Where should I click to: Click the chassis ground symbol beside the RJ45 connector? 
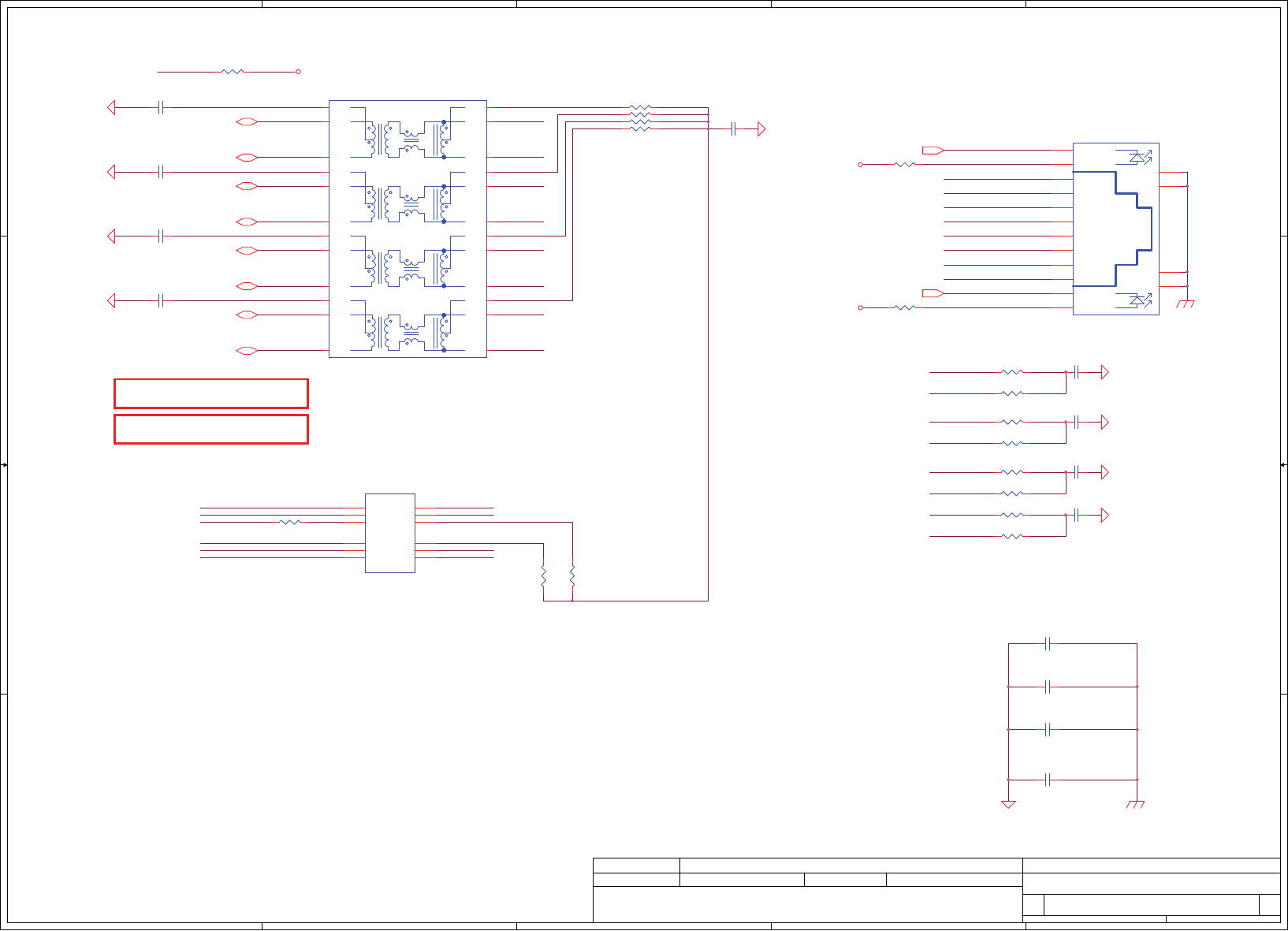pyautogui.click(x=1186, y=304)
